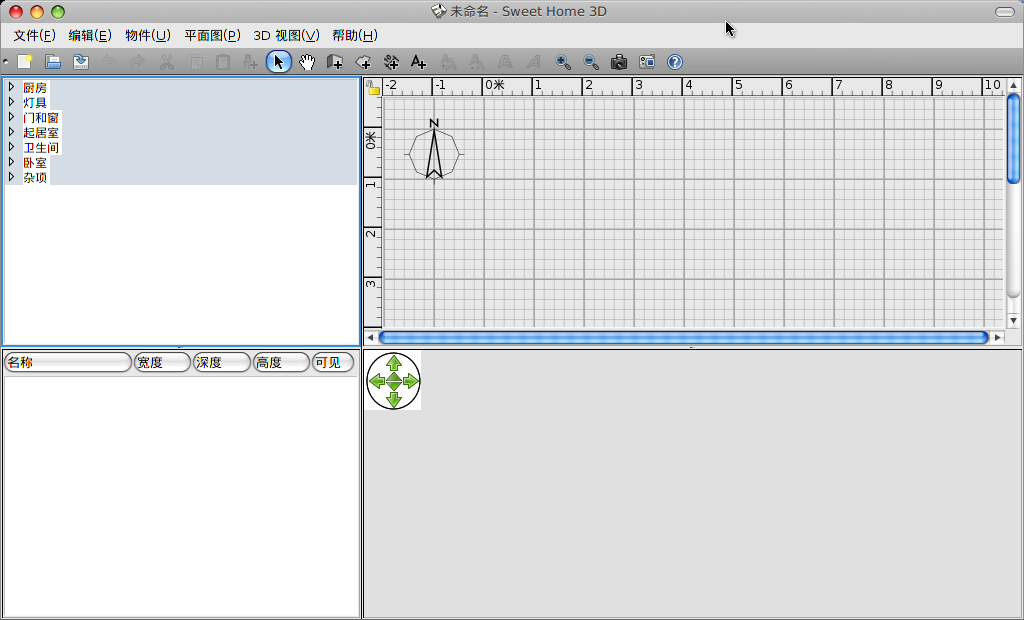Click the Undo arrow in the toolbar
Image resolution: width=1024 pixels, height=620 pixels.
[x=109, y=62]
